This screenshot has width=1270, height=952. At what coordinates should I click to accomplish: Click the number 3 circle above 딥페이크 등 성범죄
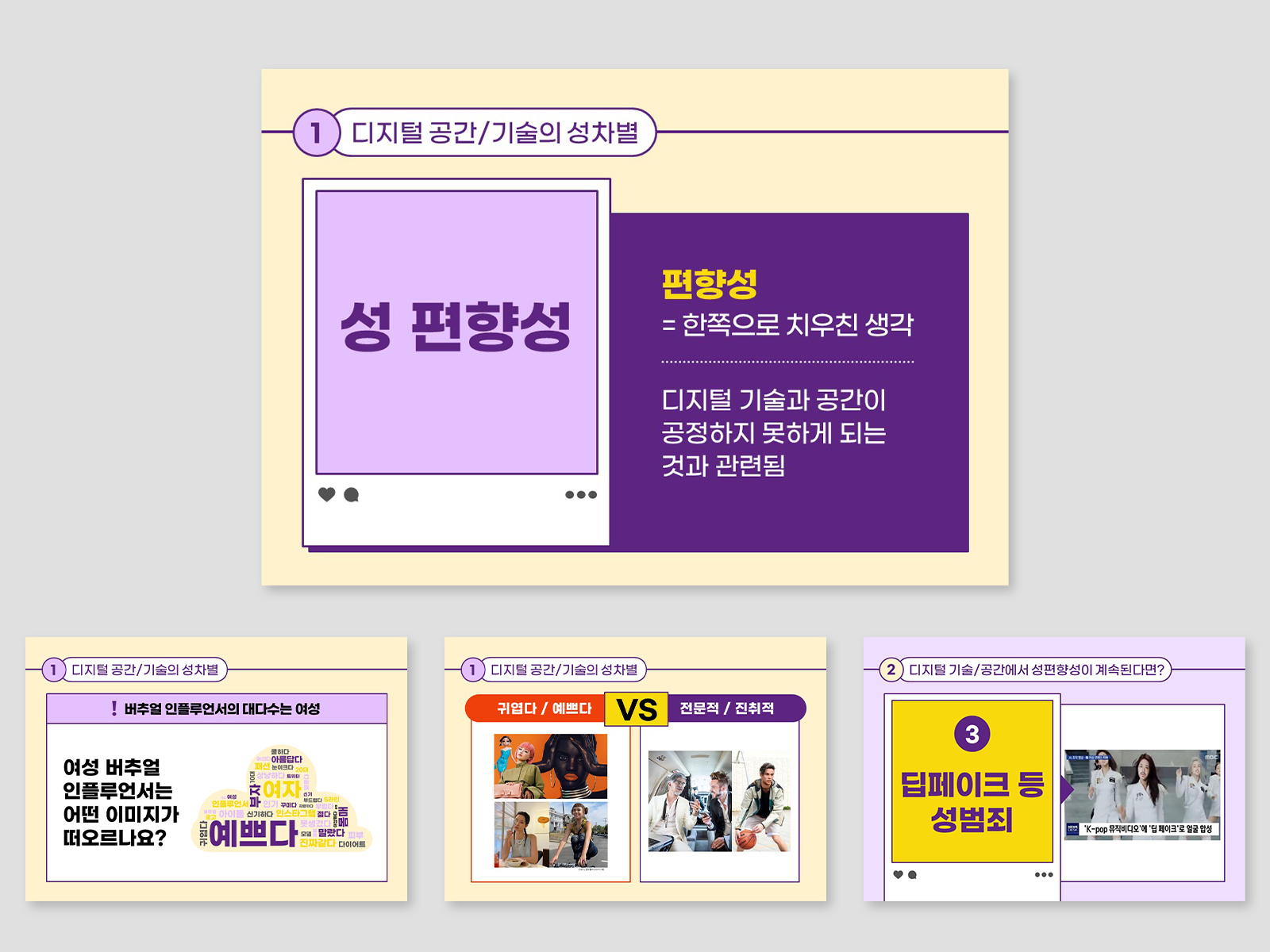972,734
